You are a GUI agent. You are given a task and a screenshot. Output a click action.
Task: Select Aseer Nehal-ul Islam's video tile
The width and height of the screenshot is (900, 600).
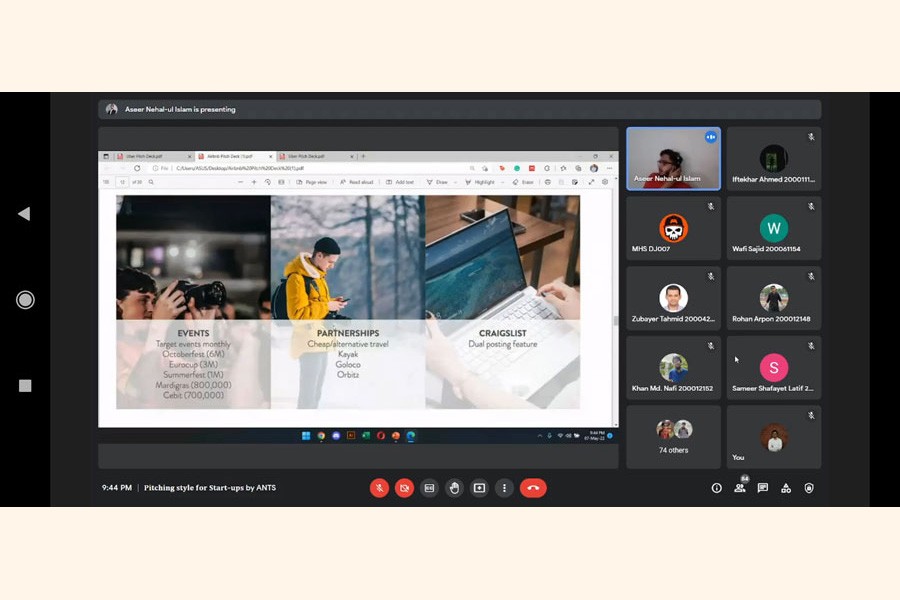(x=673, y=158)
